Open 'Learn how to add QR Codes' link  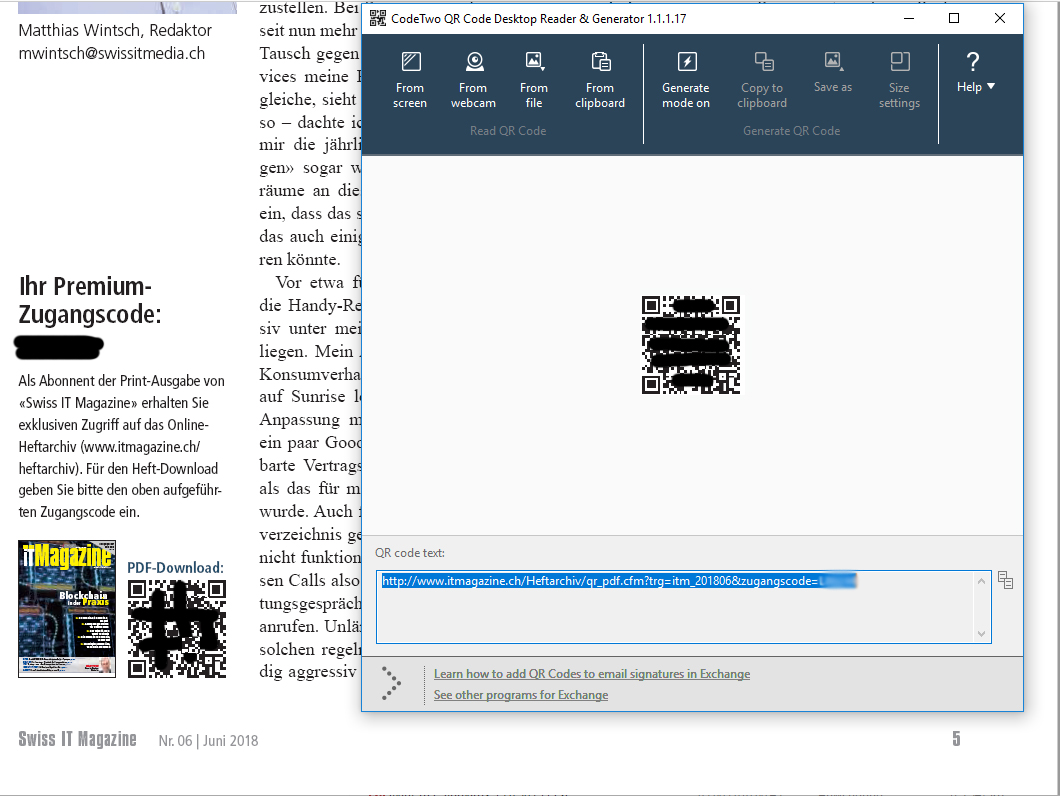(592, 674)
